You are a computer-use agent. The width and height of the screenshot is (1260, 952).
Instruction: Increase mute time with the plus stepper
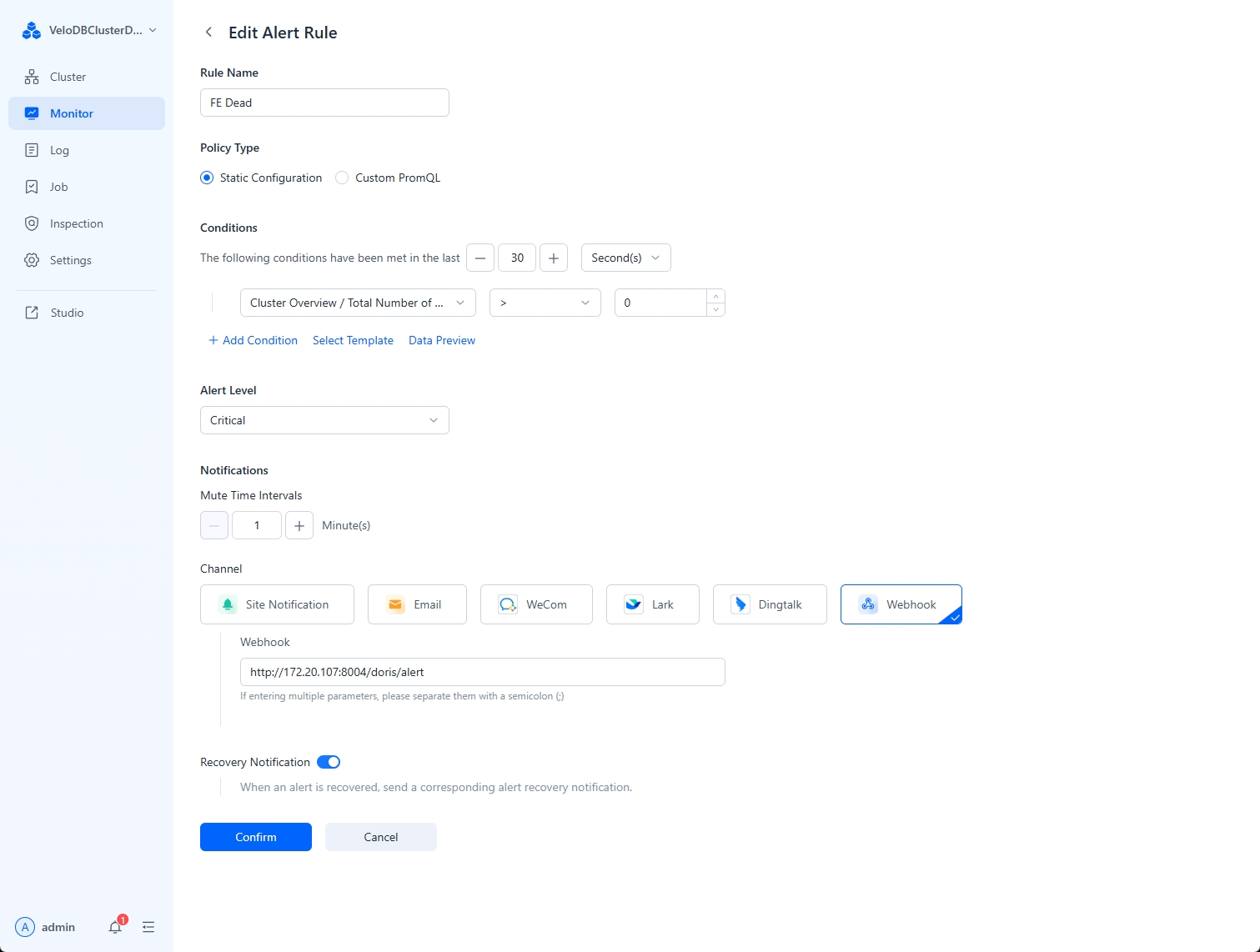299,525
